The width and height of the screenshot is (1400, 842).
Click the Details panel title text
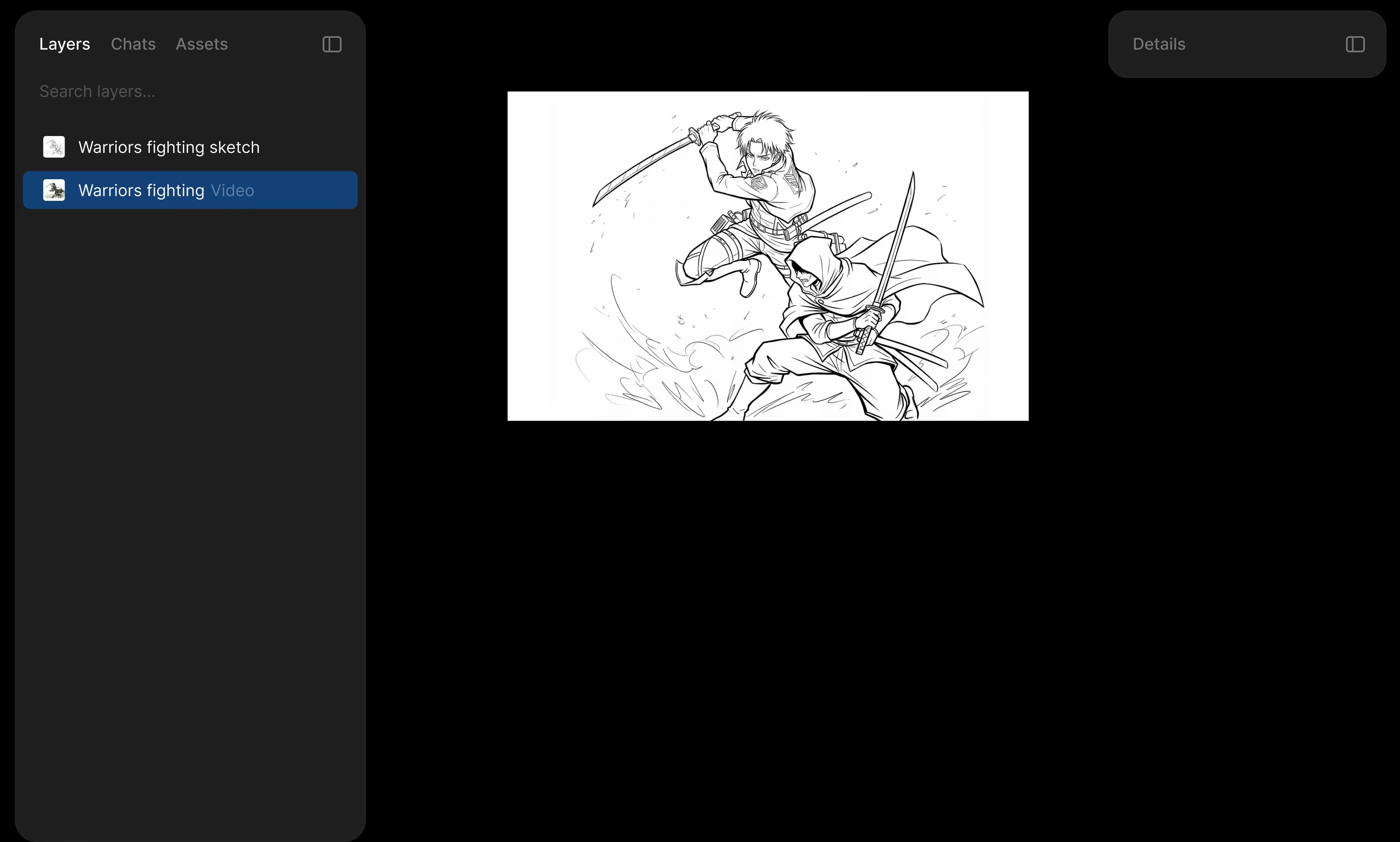click(1159, 44)
